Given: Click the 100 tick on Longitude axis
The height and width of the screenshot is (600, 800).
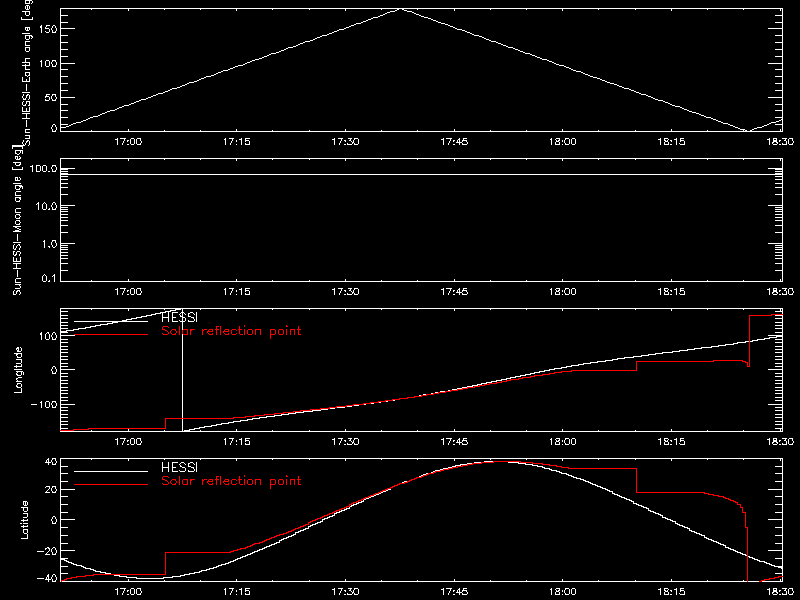Looking at the screenshot, I should click(x=48, y=336).
